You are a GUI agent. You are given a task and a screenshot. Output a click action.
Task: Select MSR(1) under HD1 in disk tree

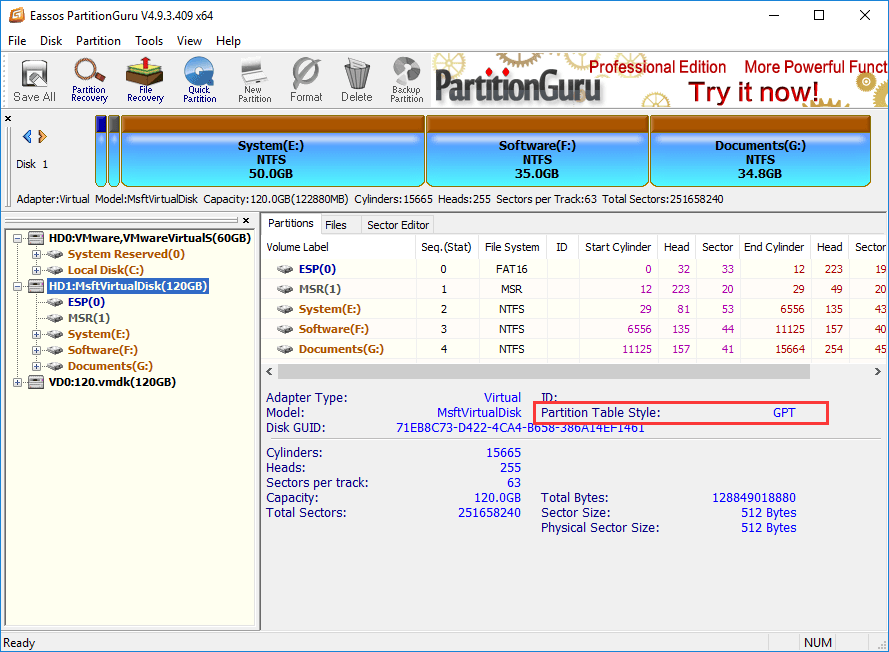[x=89, y=318]
